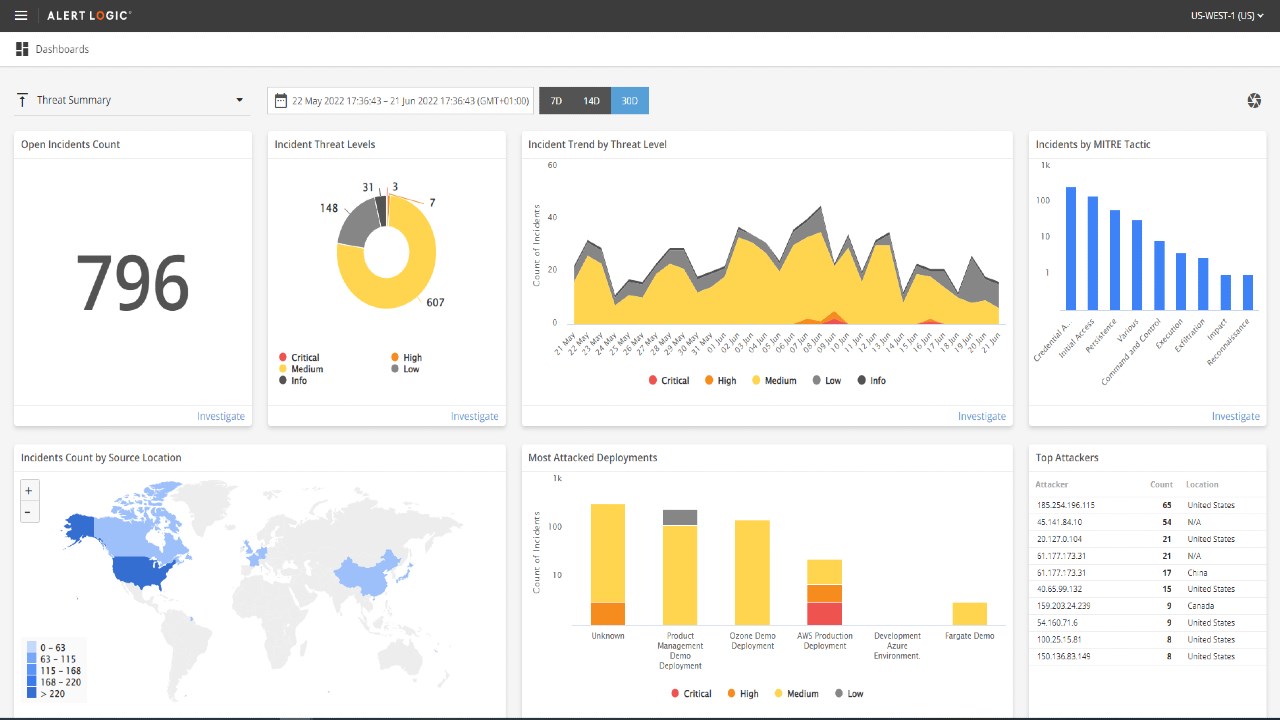Click the Alert Logic logo

coord(88,16)
